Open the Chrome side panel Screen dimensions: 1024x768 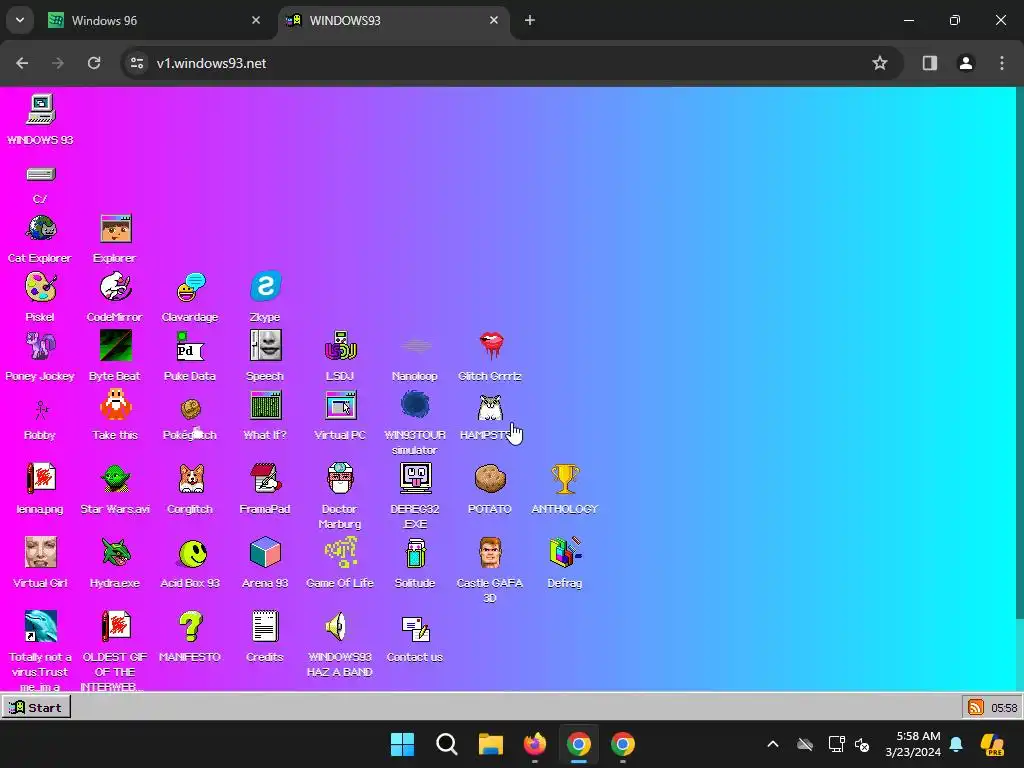(929, 63)
